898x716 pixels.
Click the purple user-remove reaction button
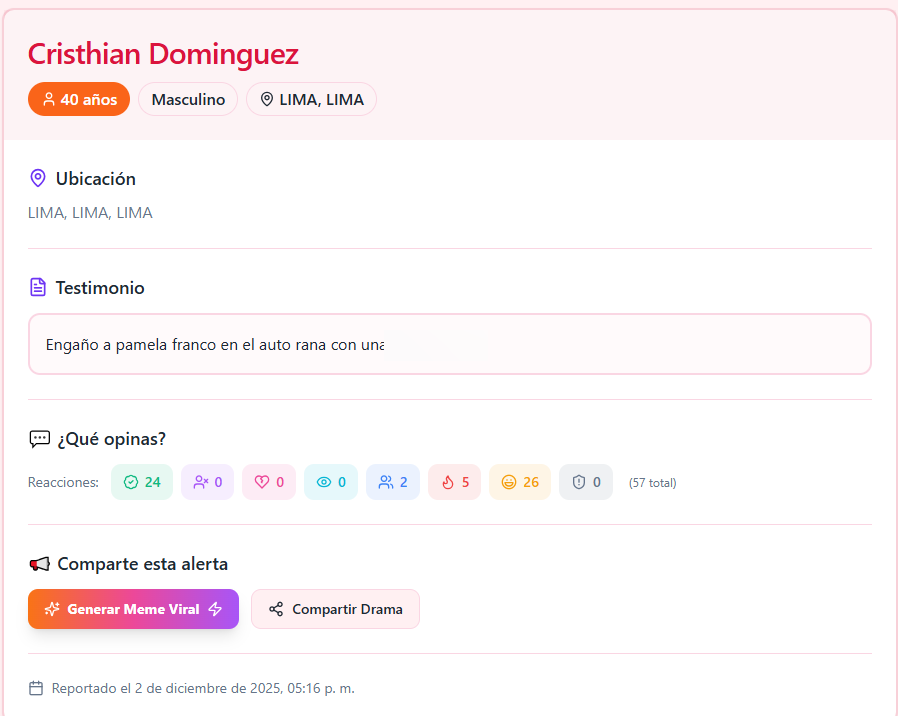coord(208,482)
